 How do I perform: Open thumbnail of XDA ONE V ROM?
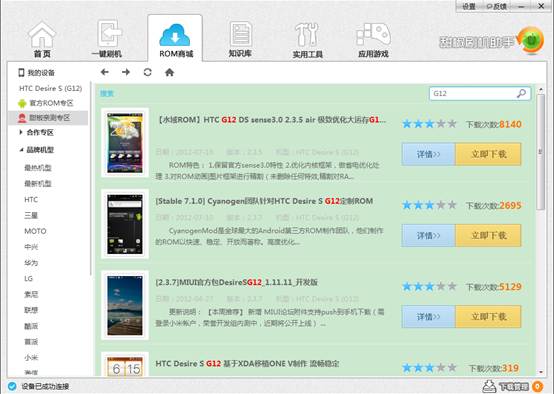click(125, 364)
